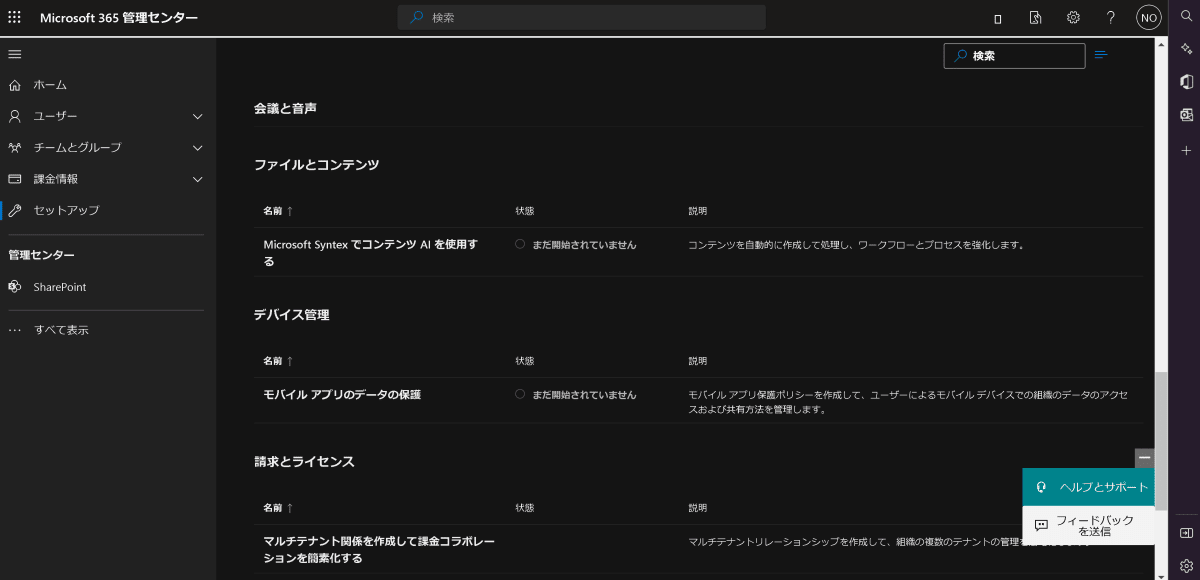
Task: Click the ユーザー person icon
Action: [x=15, y=116]
